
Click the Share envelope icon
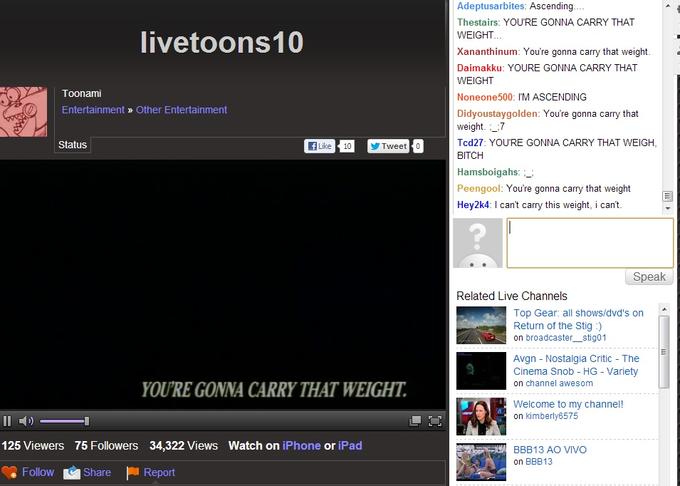point(72,473)
